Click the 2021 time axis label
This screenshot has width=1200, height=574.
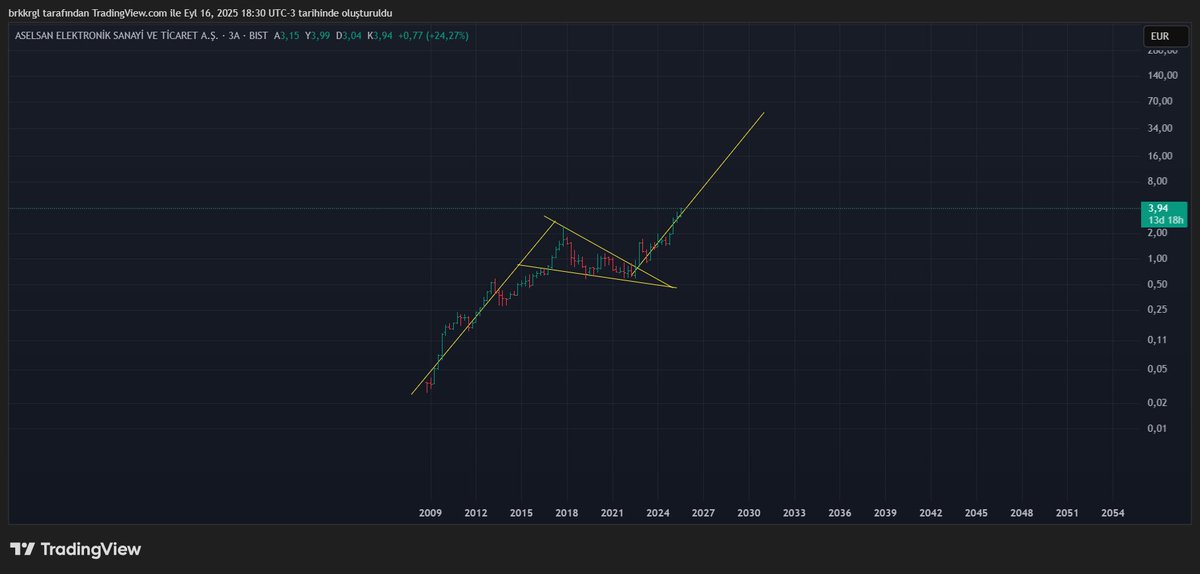point(612,513)
